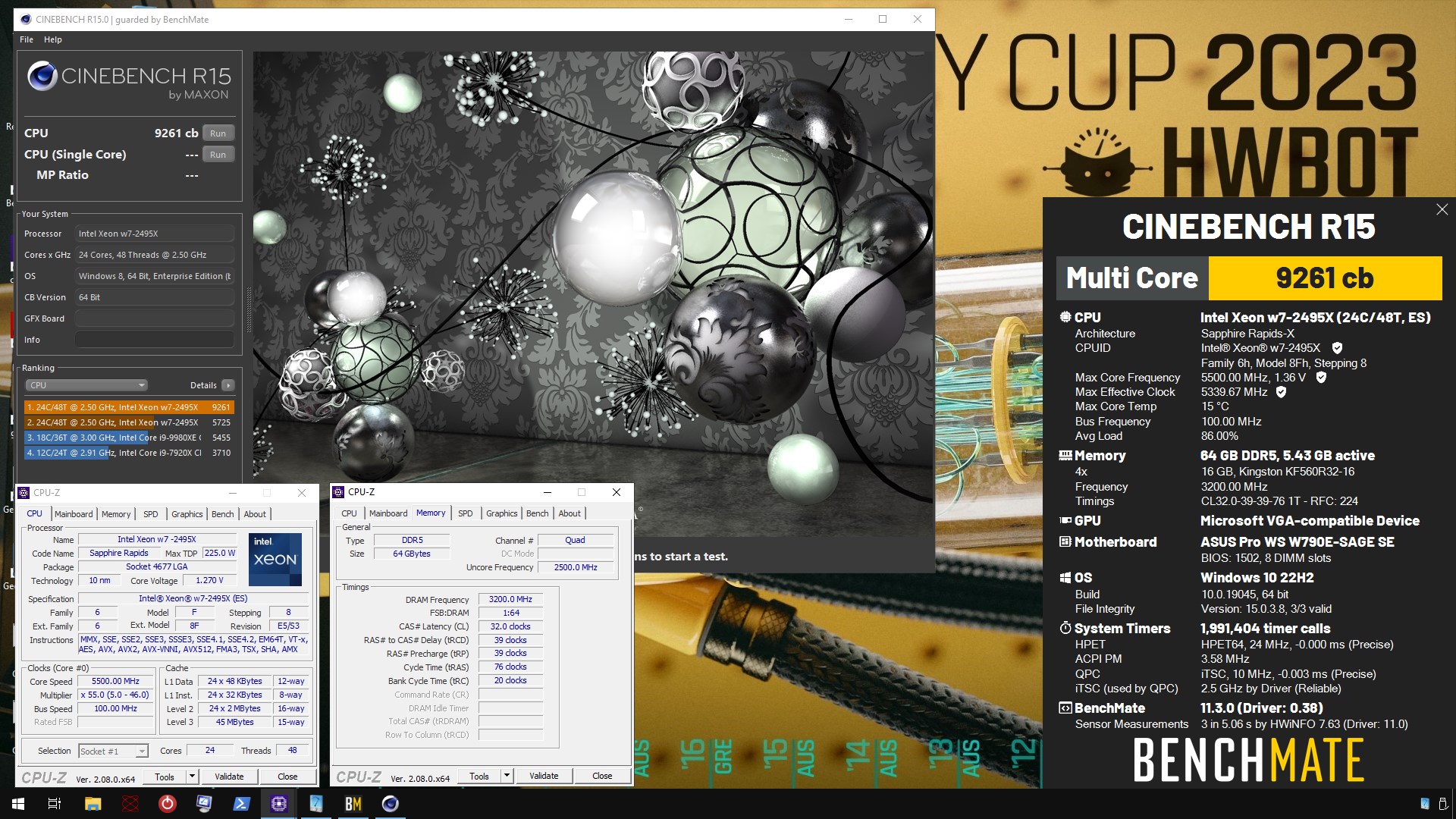Viewport: 1456px width, 819px height.
Task: Open Tools dropdown arrow in left CPU-Z
Action: pos(192,777)
